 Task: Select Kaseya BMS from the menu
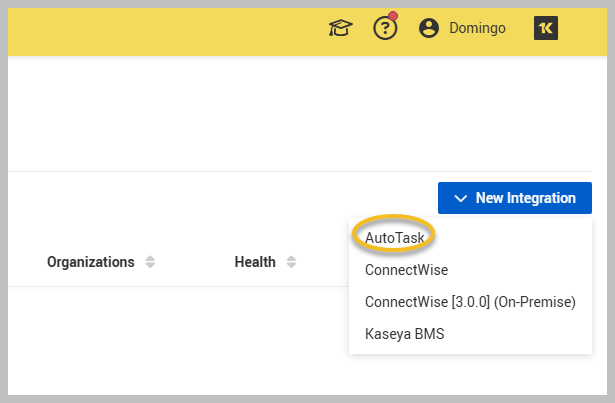point(404,334)
